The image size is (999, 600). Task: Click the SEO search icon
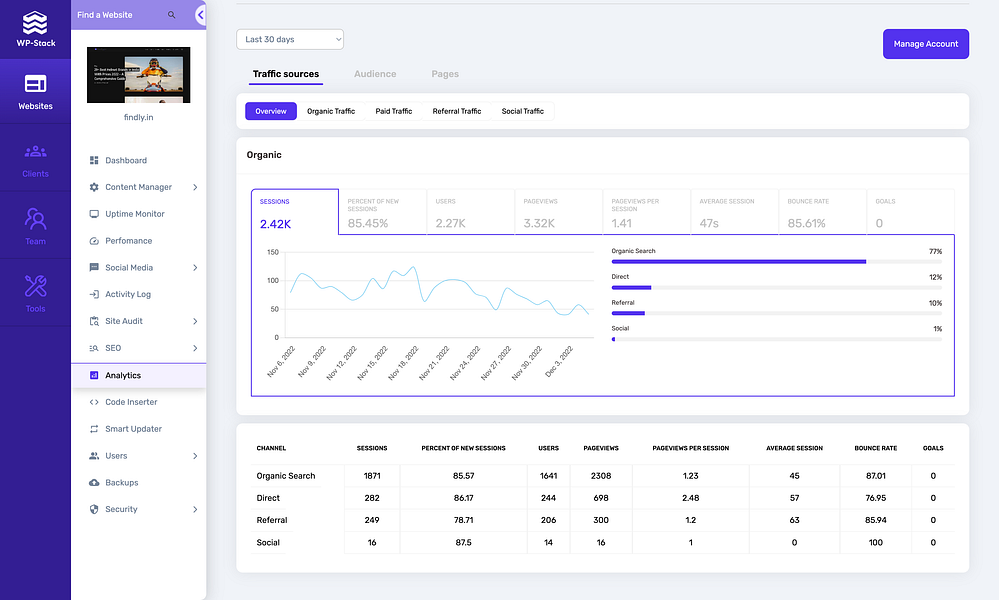click(94, 348)
